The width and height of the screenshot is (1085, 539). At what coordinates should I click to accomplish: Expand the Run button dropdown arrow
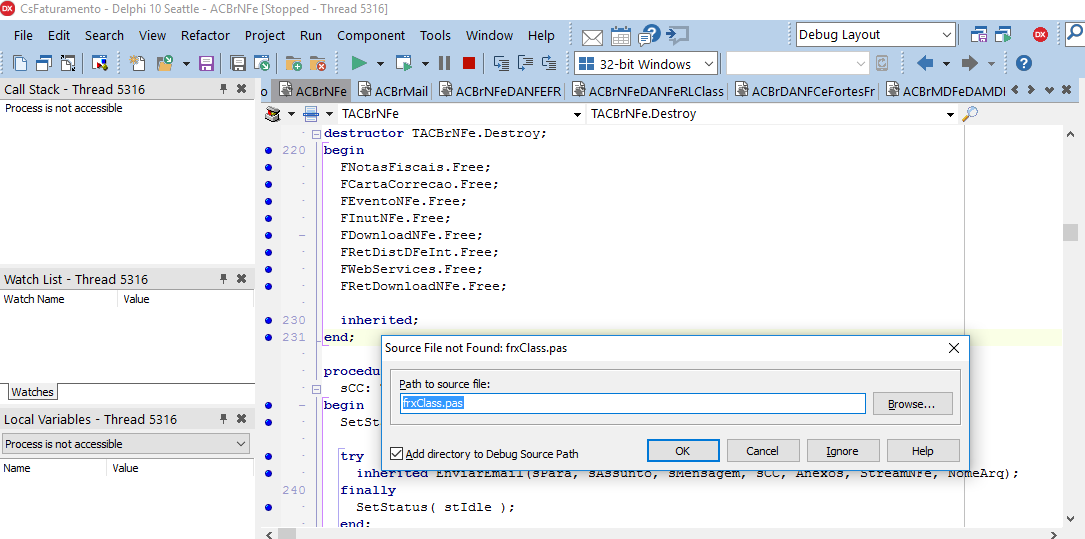380,64
